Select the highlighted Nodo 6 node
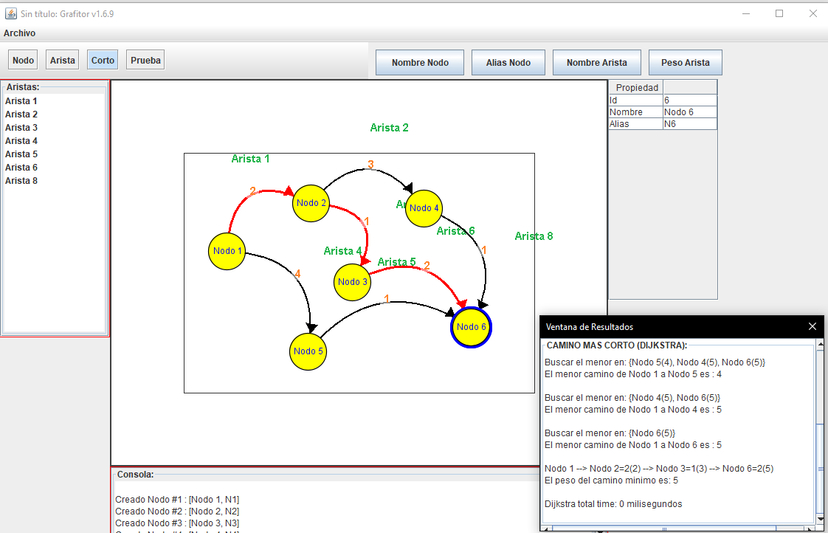The image size is (828, 533). tap(471, 327)
